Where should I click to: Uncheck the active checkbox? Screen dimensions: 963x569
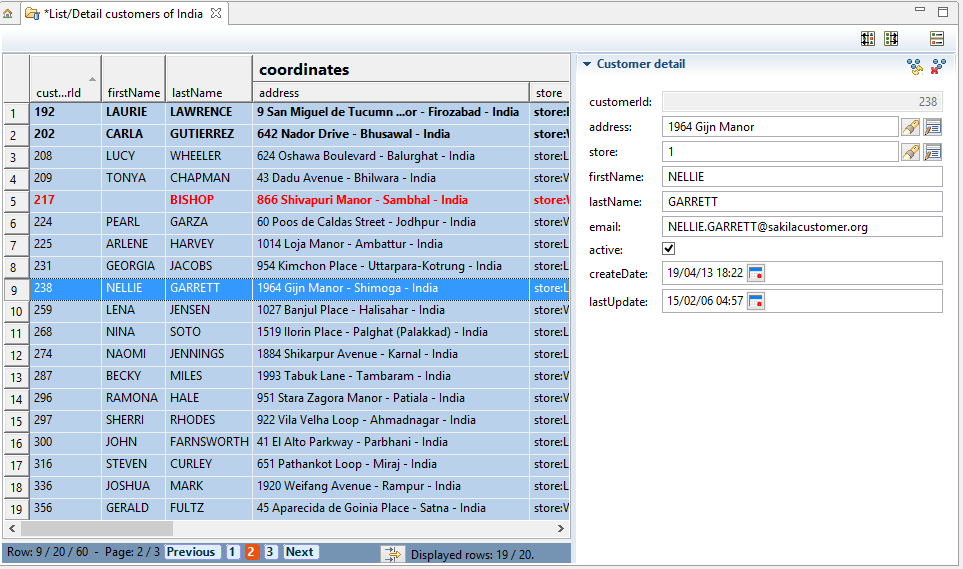[669, 248]
